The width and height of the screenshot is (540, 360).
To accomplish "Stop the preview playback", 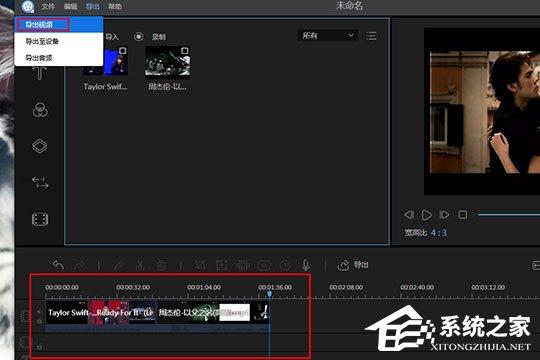I will click(x=463, y=215).
